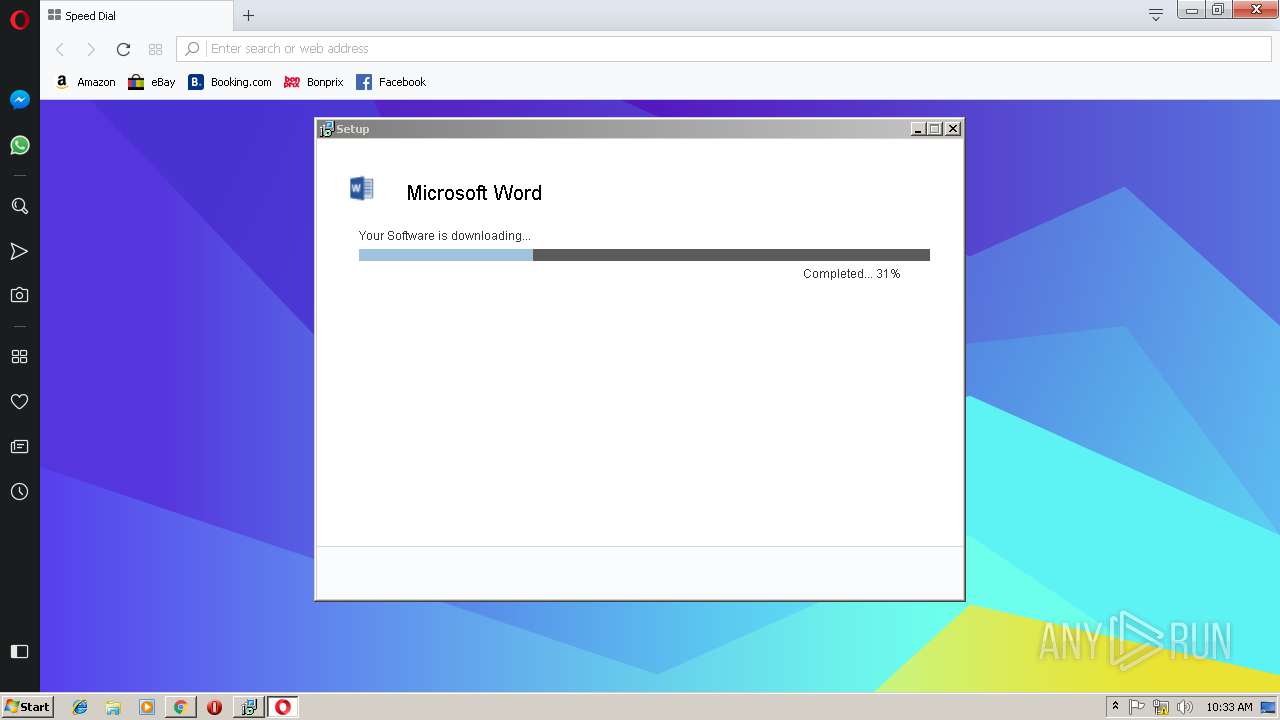Open the Opera menu logo
1280x720 pixels.
point(19,19)
